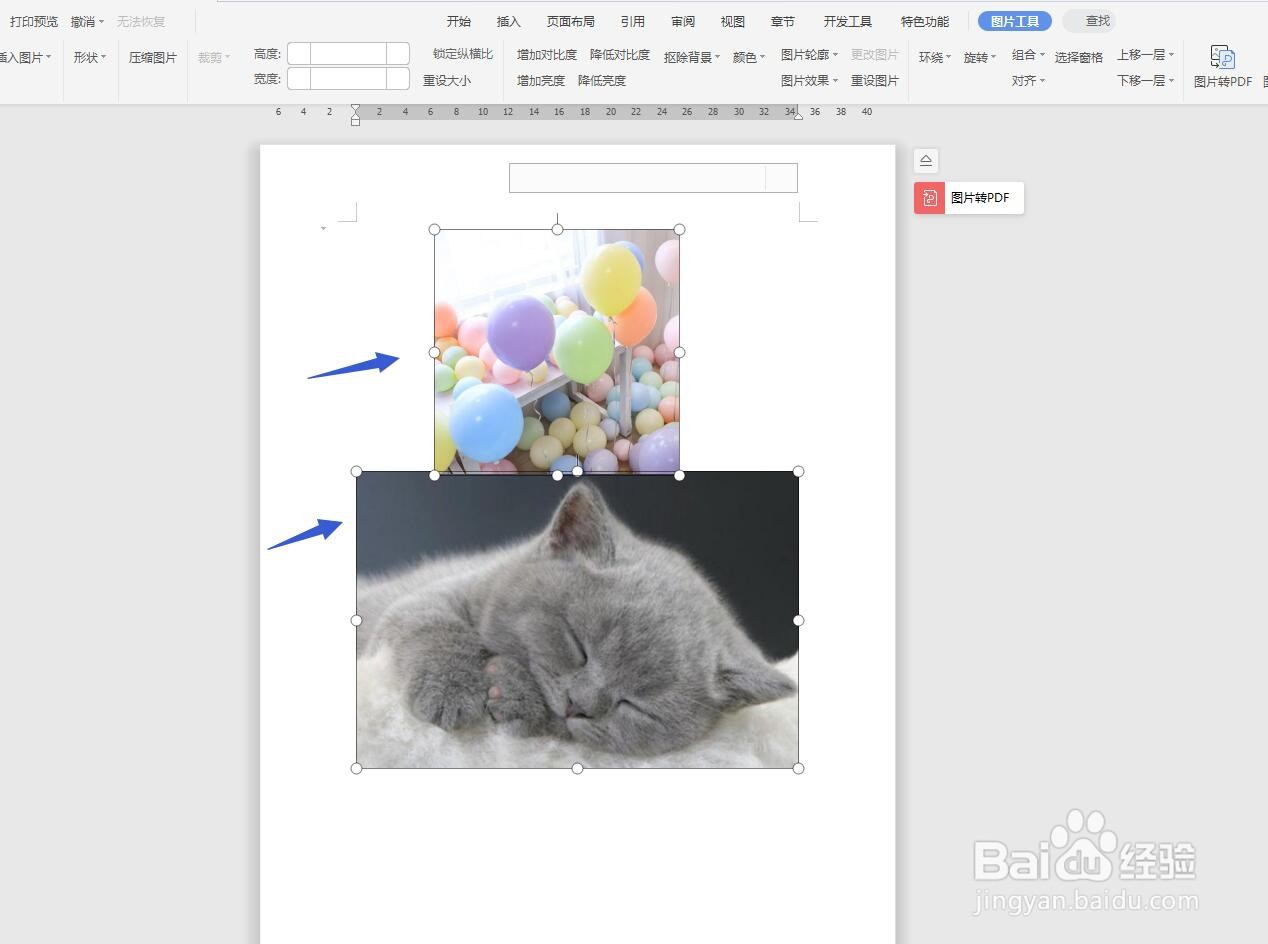Click the 查找 search box
Screen dimensions: 1268x944
[1090, 20]
